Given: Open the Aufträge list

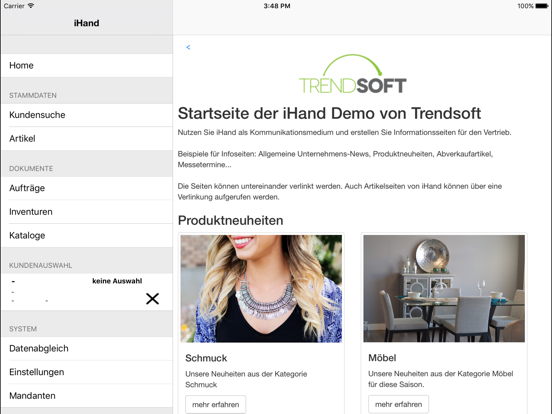Looking at the screenshot, I should click(x=87, y=188).
